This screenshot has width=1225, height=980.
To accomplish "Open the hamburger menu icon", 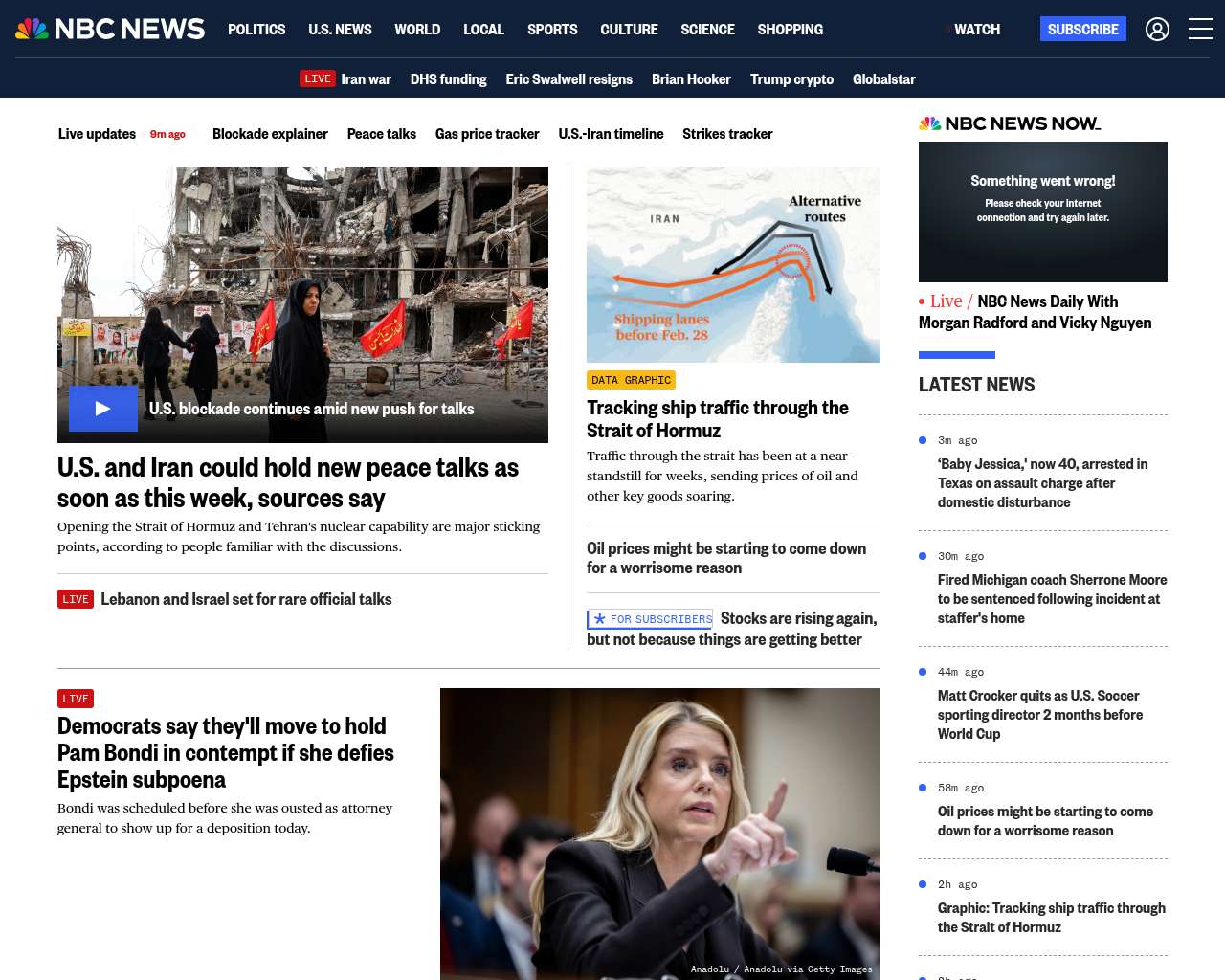I will tap(1200, 29).
